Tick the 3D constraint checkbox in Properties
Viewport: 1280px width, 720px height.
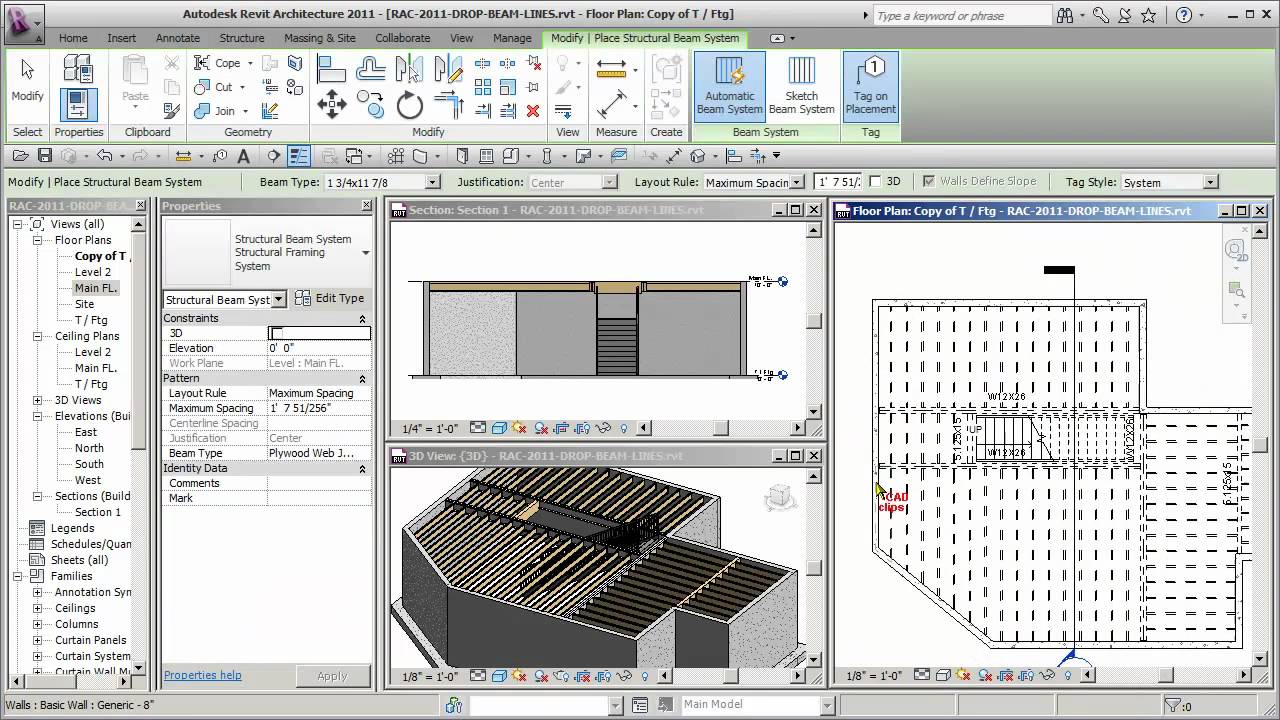[277, 333]
